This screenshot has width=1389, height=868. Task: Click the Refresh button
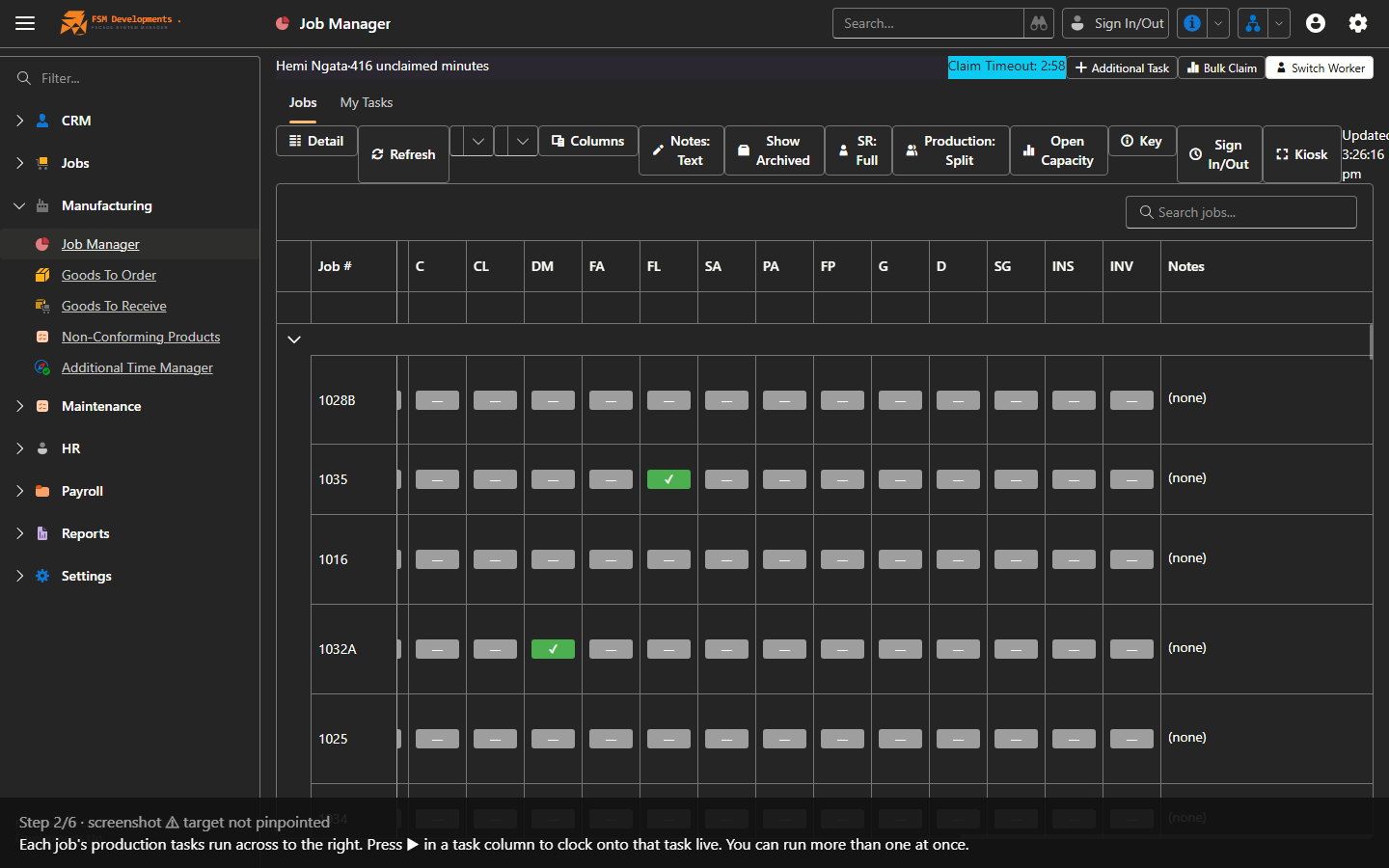coord(403,154)
